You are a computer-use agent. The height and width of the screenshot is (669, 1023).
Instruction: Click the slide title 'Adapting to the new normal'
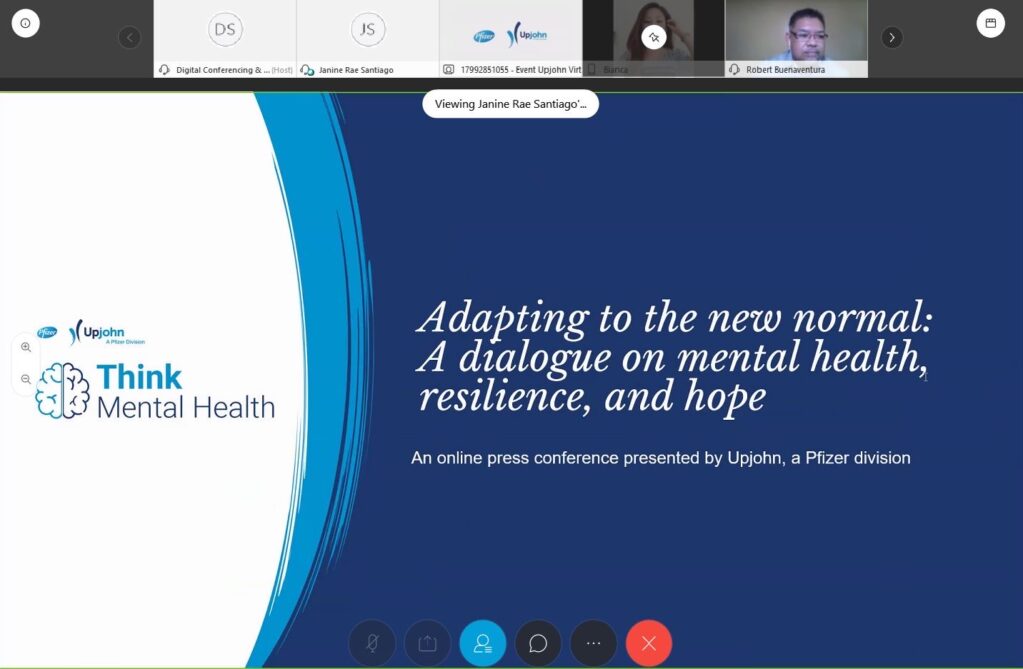point(675,319)
